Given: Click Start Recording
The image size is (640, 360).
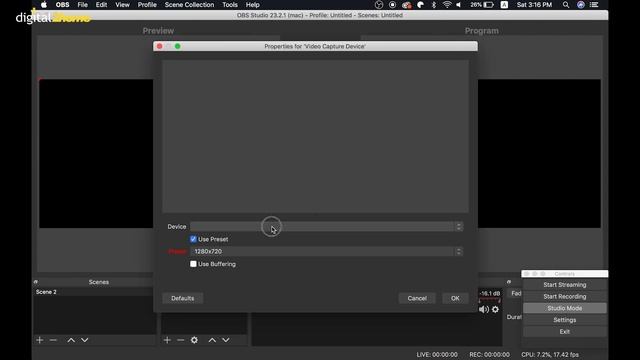Looking at the screenshot, I should point(564,297).
